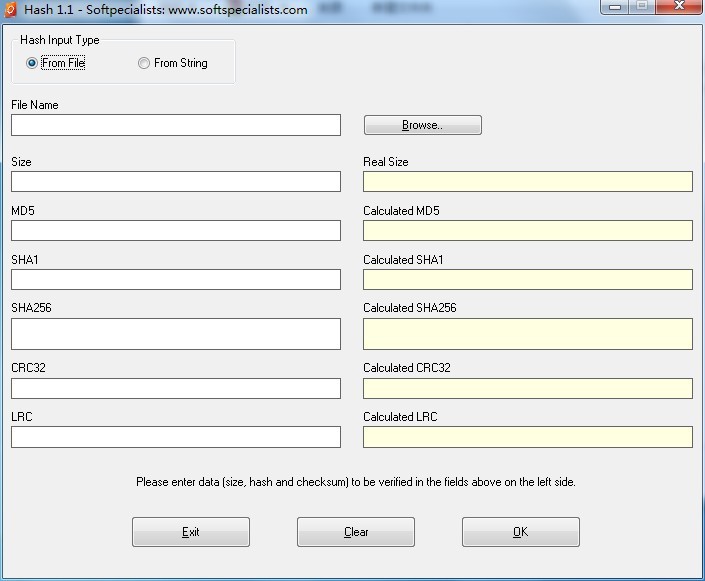Click the Calculated SHA256 output box
The height and width of the screenshot is (581, 705).
(x=527, y=334)
